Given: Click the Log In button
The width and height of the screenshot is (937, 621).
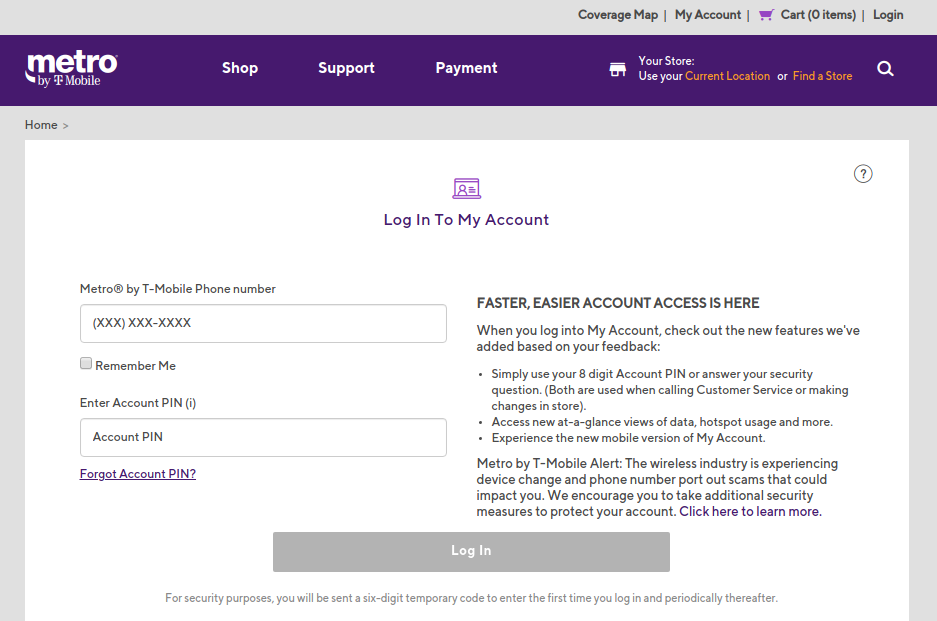Looking at the screenshot, I should click(x=471, y=551).
